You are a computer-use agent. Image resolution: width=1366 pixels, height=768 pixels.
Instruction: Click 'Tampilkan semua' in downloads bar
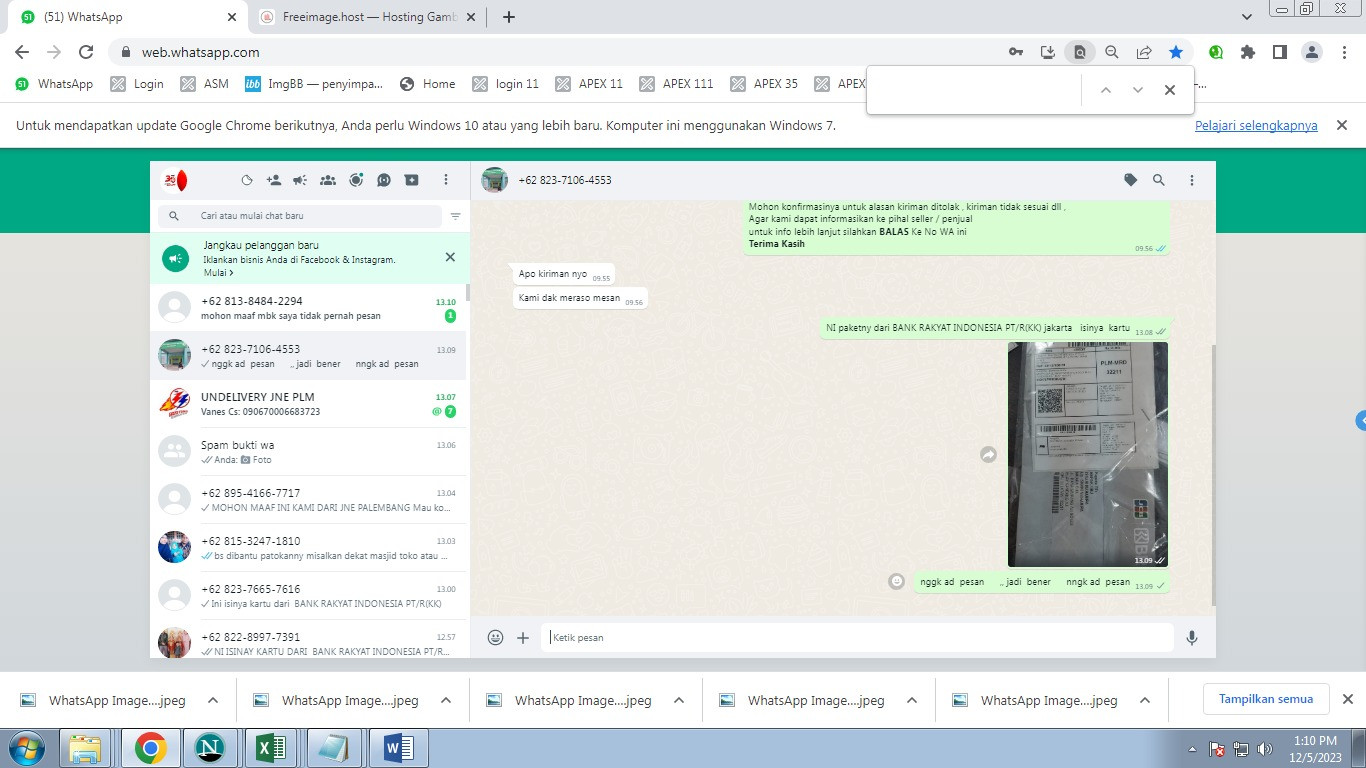click(x=1266, y=699)
